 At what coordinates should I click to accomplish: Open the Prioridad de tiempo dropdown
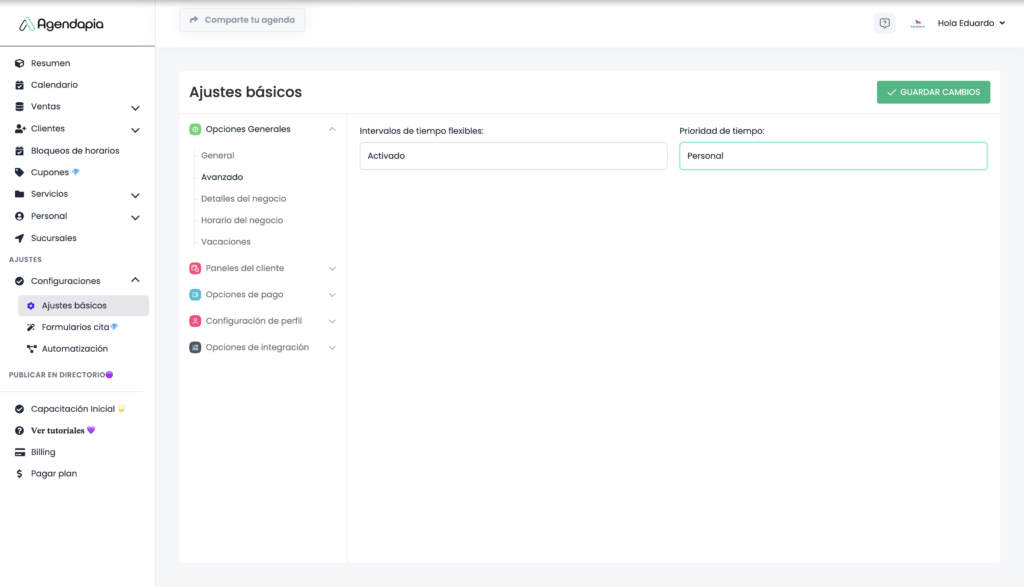(832, 156)
